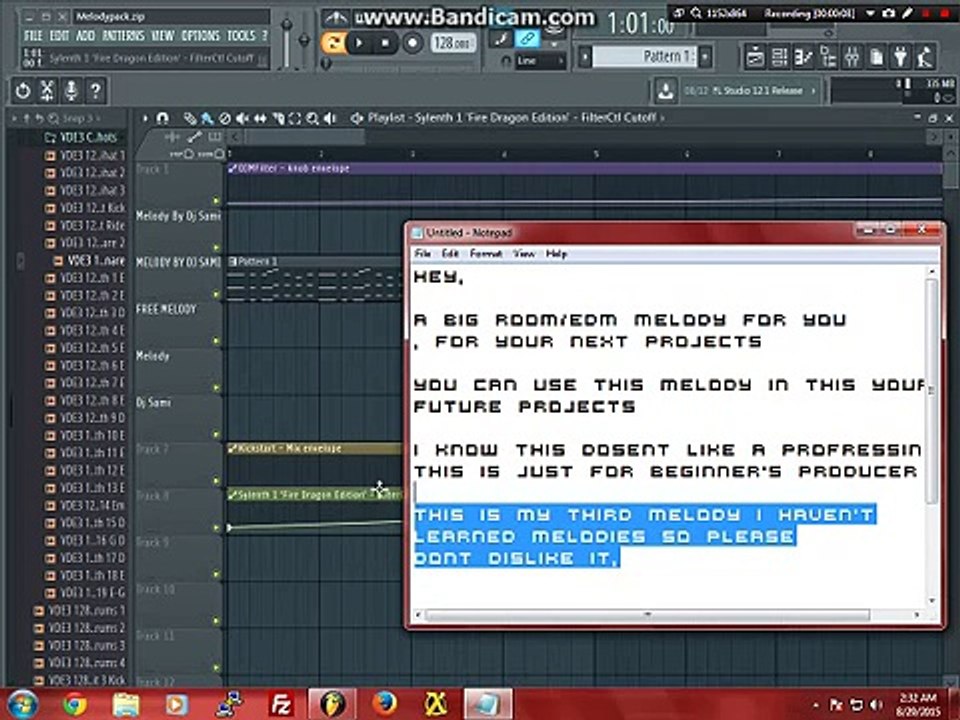Image resolution: width=960 pixels, height=720 pixels.
Task: Open the tempo tapper icon
Action: (x=925, y=57)
